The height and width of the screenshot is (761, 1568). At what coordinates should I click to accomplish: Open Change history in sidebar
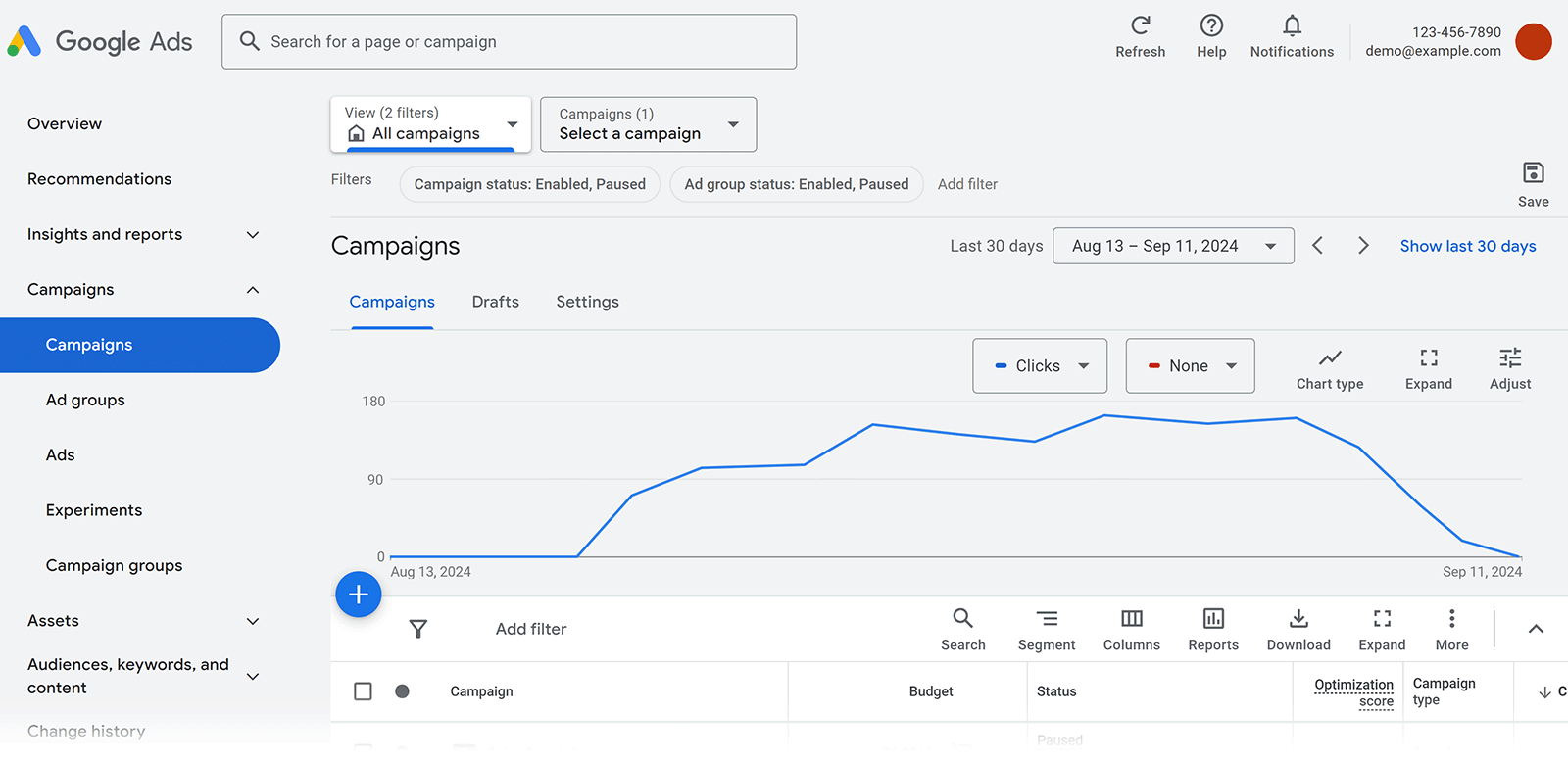pyautogui.click(x=86, y=731)
